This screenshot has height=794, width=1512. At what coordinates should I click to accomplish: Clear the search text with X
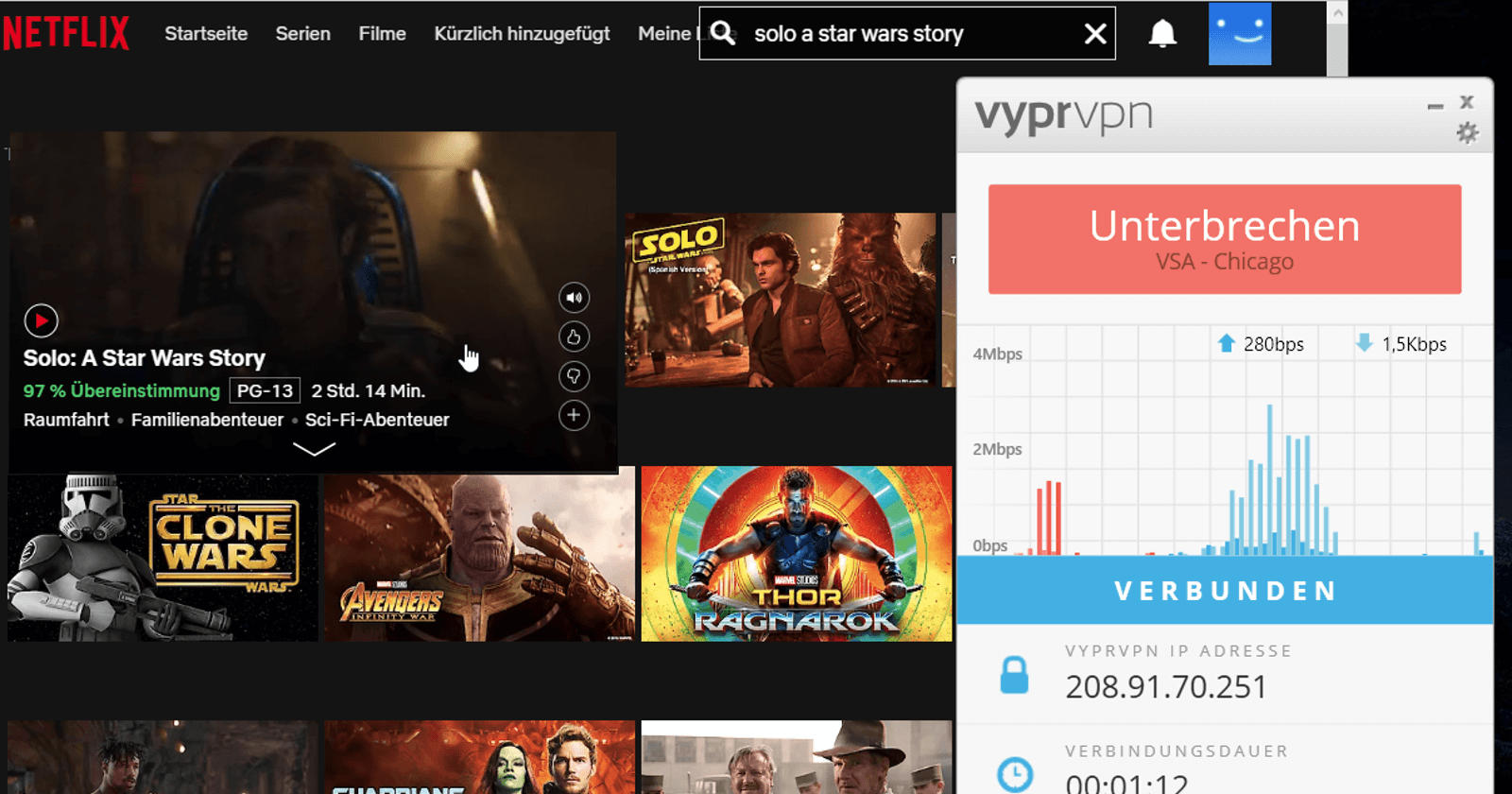pos(1095,34)
